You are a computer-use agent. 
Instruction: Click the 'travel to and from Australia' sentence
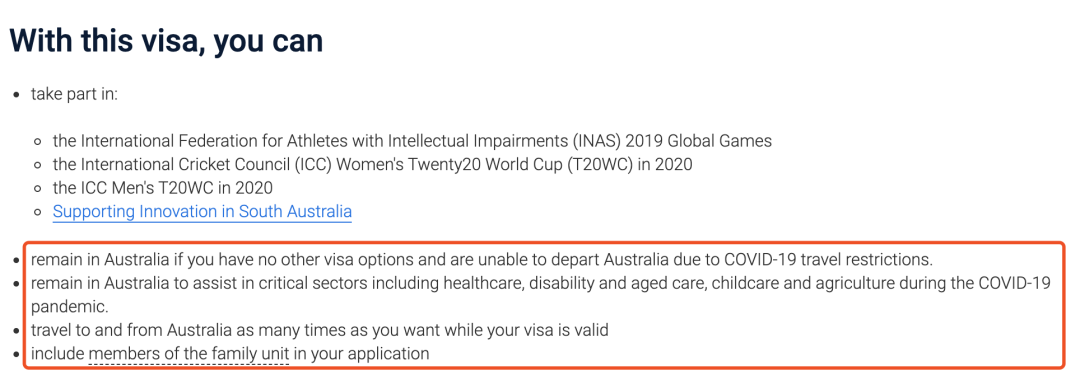[x=320, y=330]
